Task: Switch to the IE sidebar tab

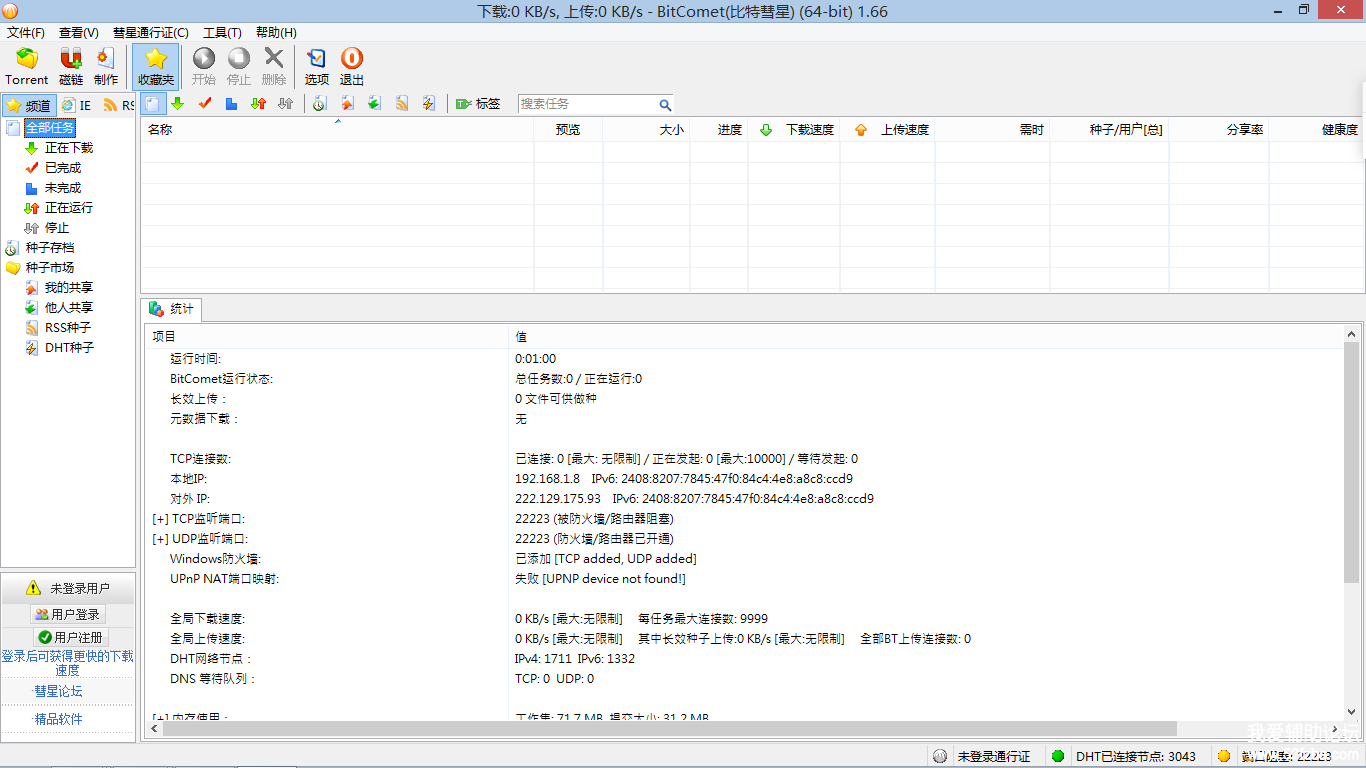Action: point(76,105)
